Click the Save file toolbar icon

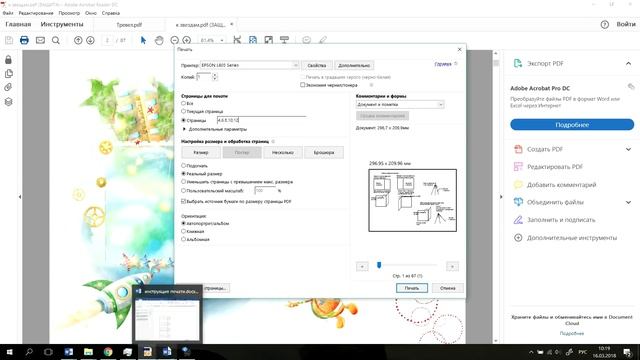9,40
